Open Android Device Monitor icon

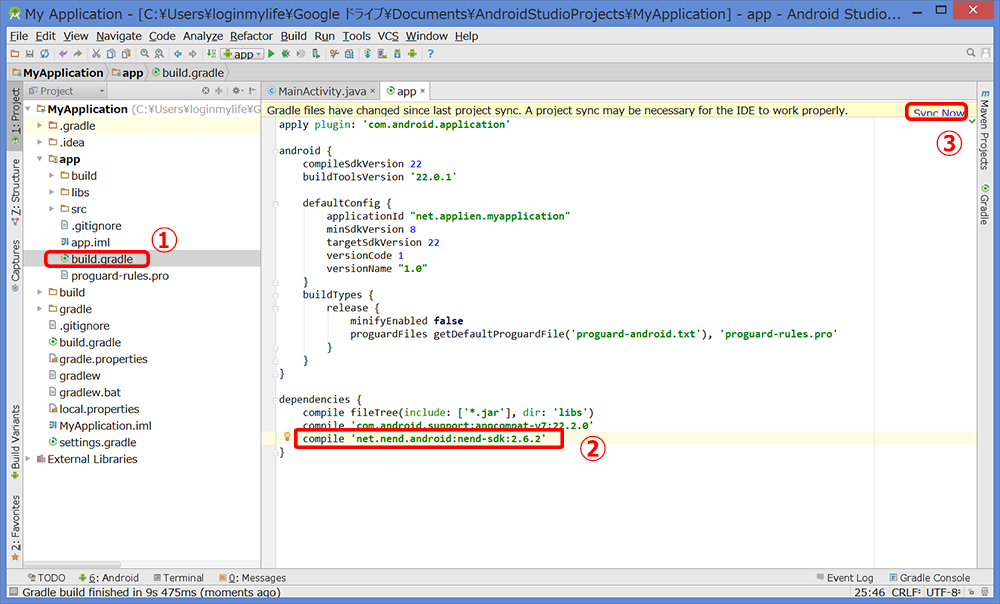pos(412,54)
